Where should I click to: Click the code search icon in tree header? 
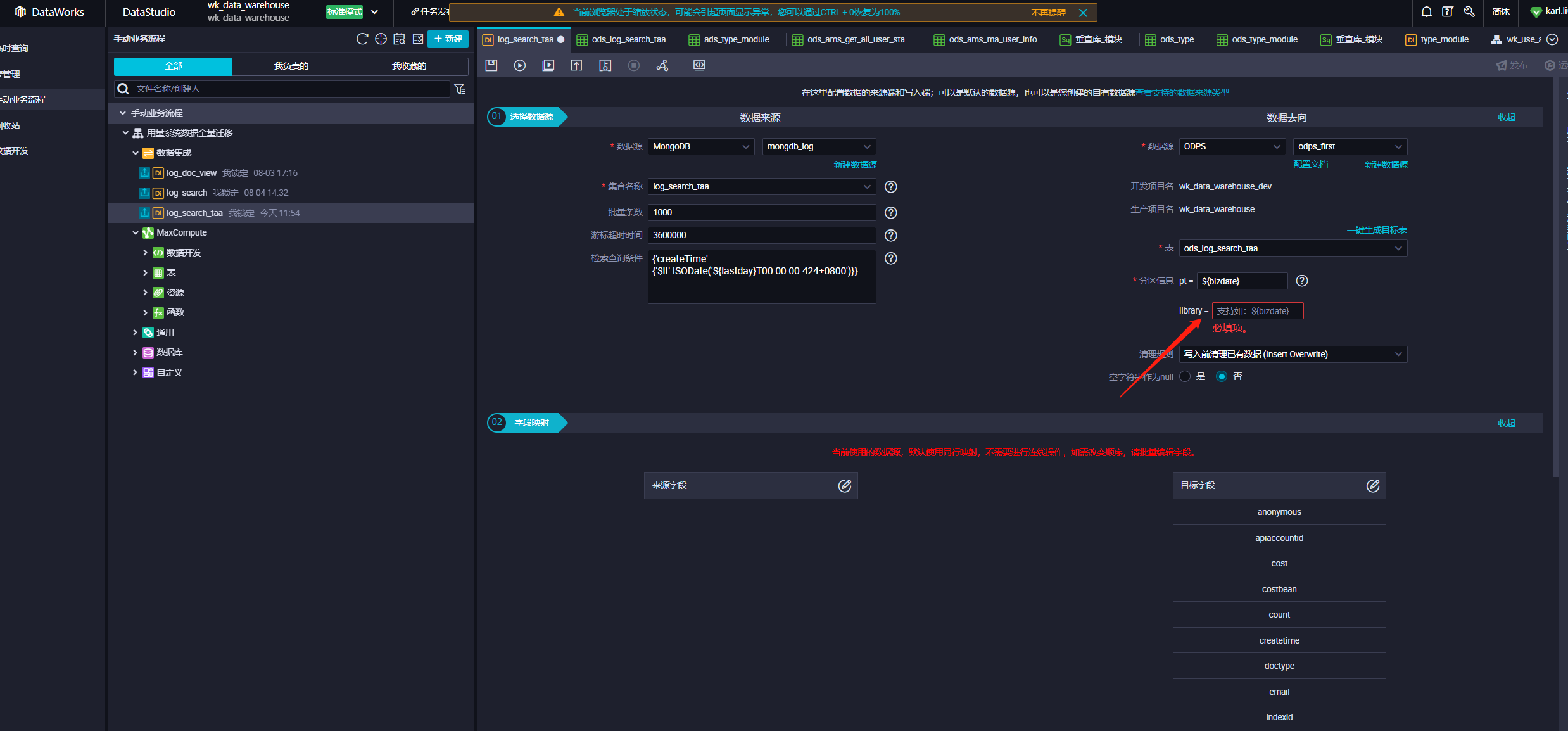(399, 39)
